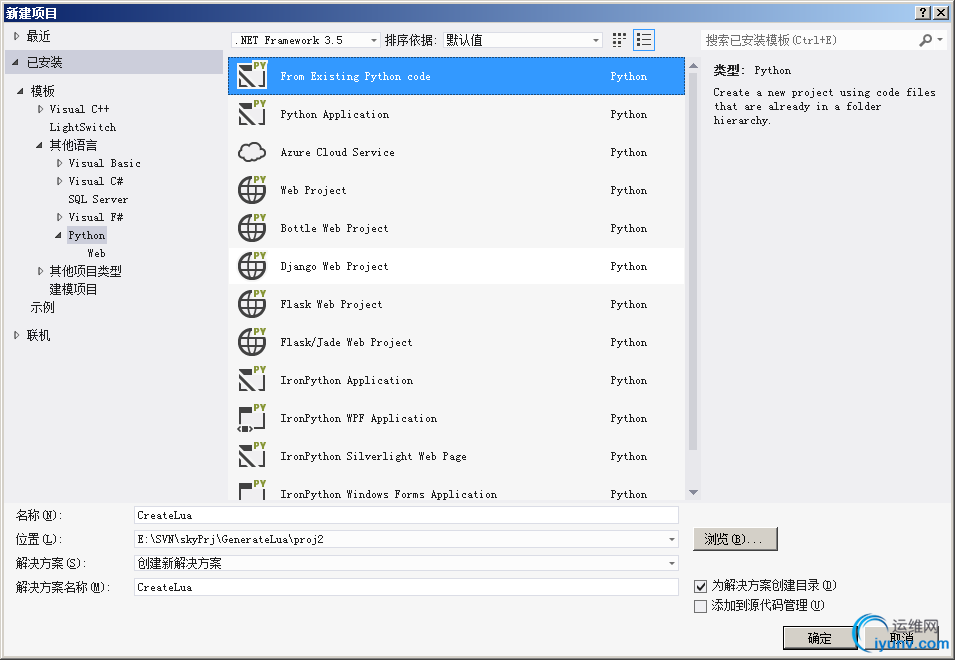Enable 添加到源代码管理 checkbox

pyautogui.click(x=700, y=606)
